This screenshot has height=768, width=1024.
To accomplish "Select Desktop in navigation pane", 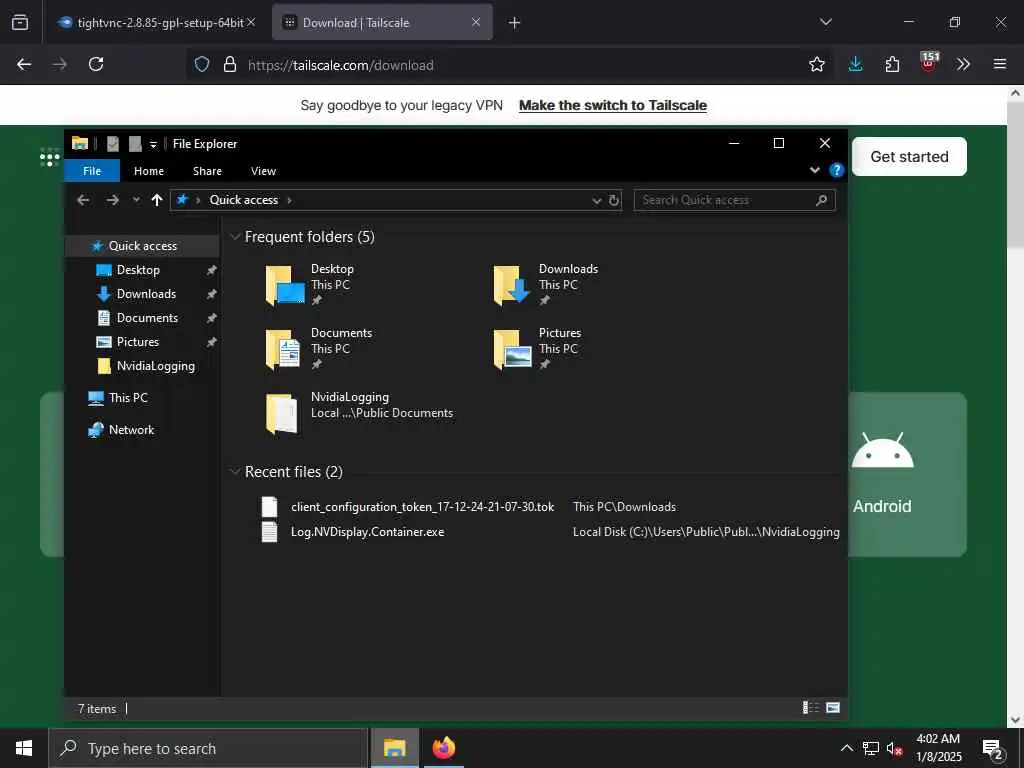I will (x=142, y=270).
